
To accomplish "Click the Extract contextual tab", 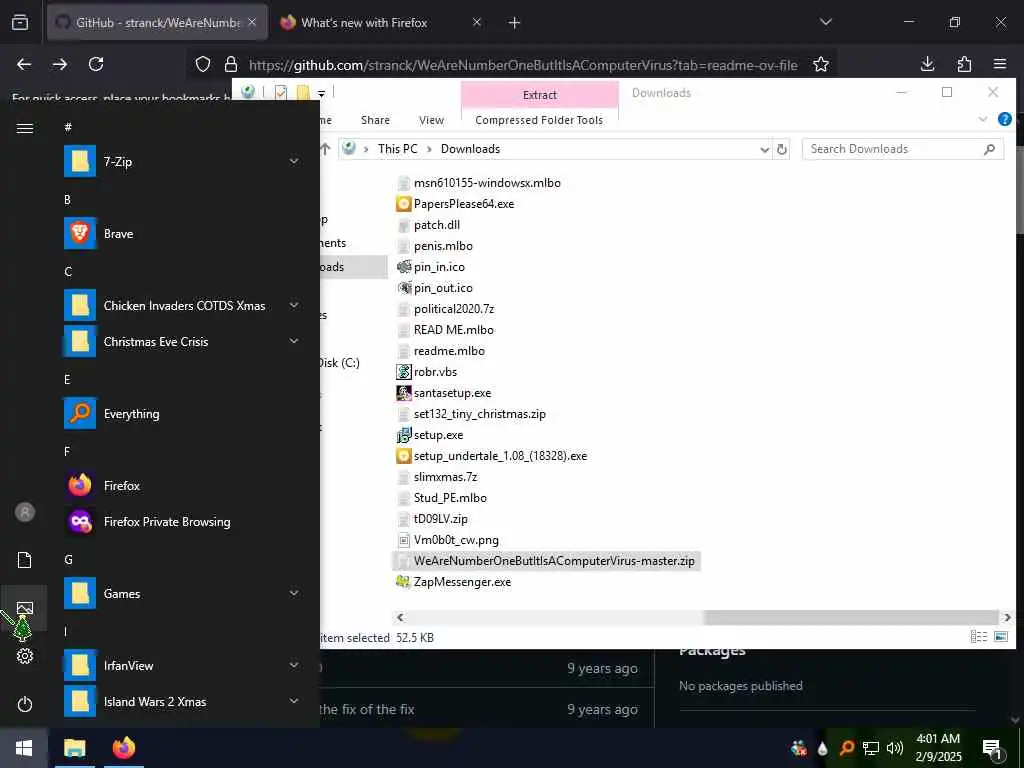I will click(539, 95).
